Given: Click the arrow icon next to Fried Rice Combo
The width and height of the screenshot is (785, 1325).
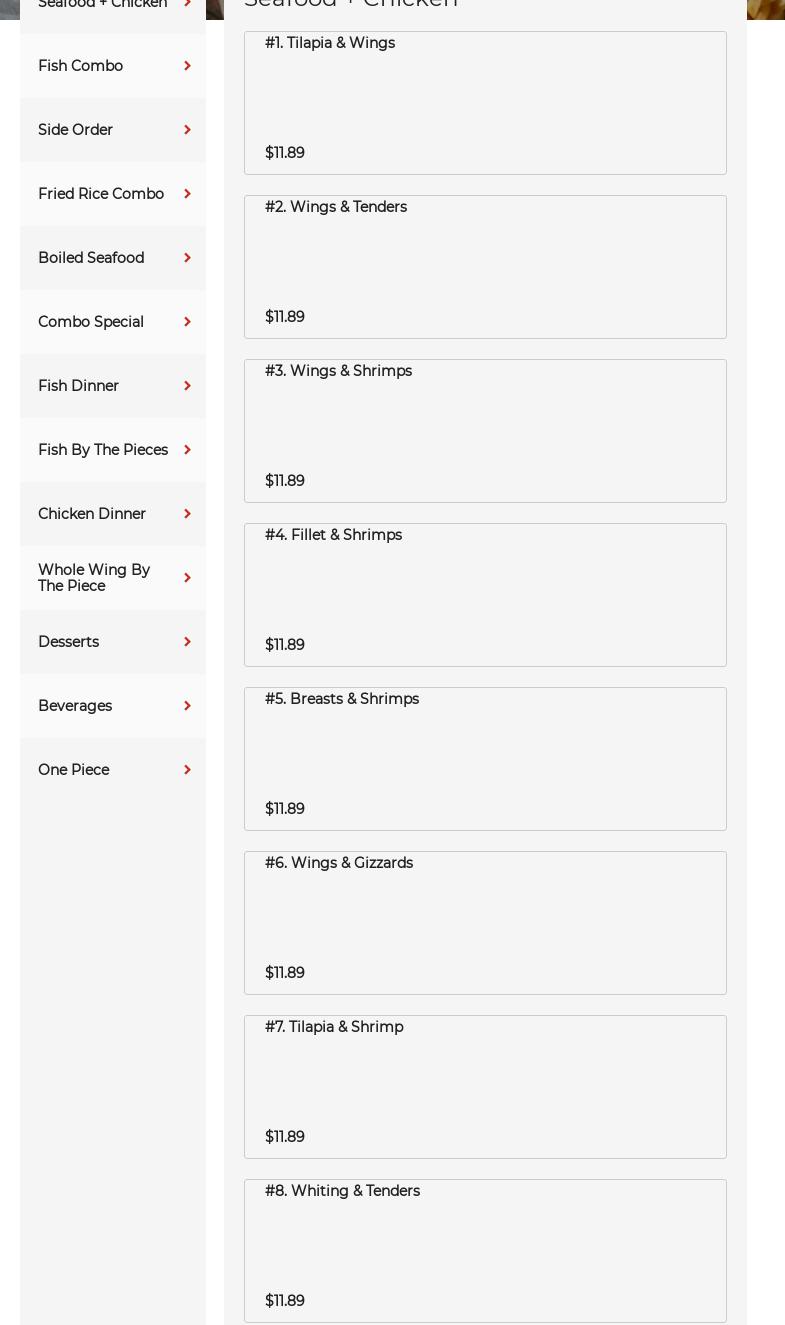Looking at the screenshot, I should [187, 194].
